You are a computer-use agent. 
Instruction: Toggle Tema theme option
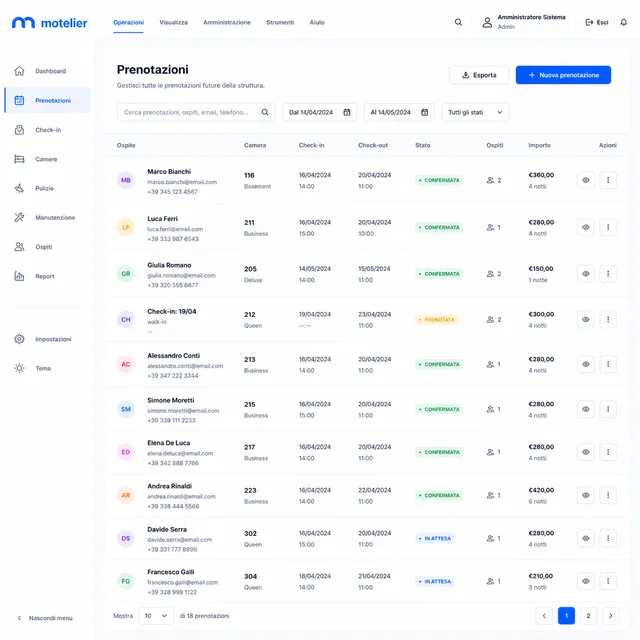[47, 368]
